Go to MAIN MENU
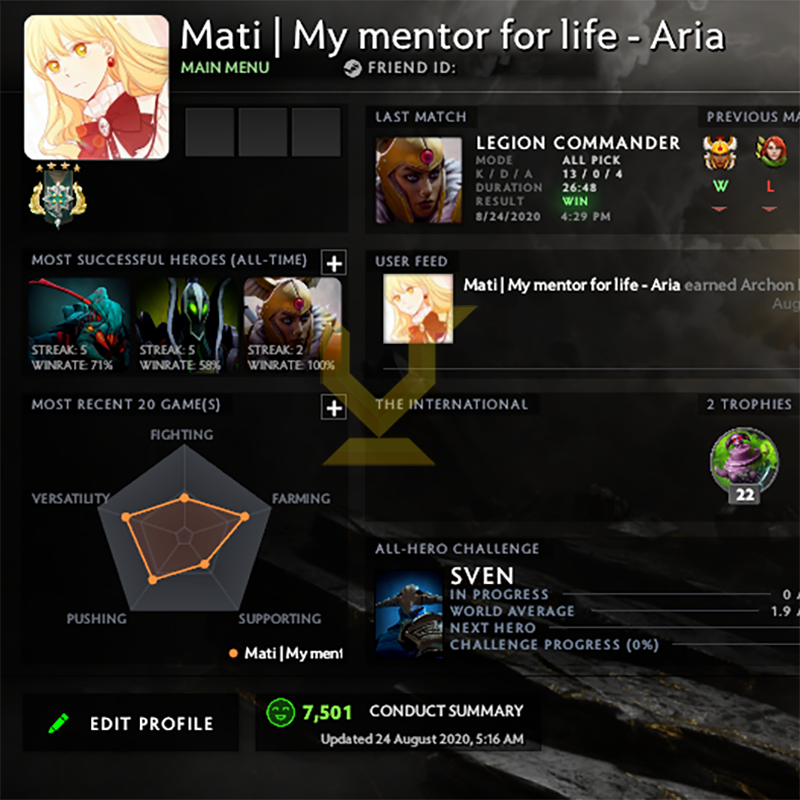Viewport: 800px width, 800px height. 225,67
